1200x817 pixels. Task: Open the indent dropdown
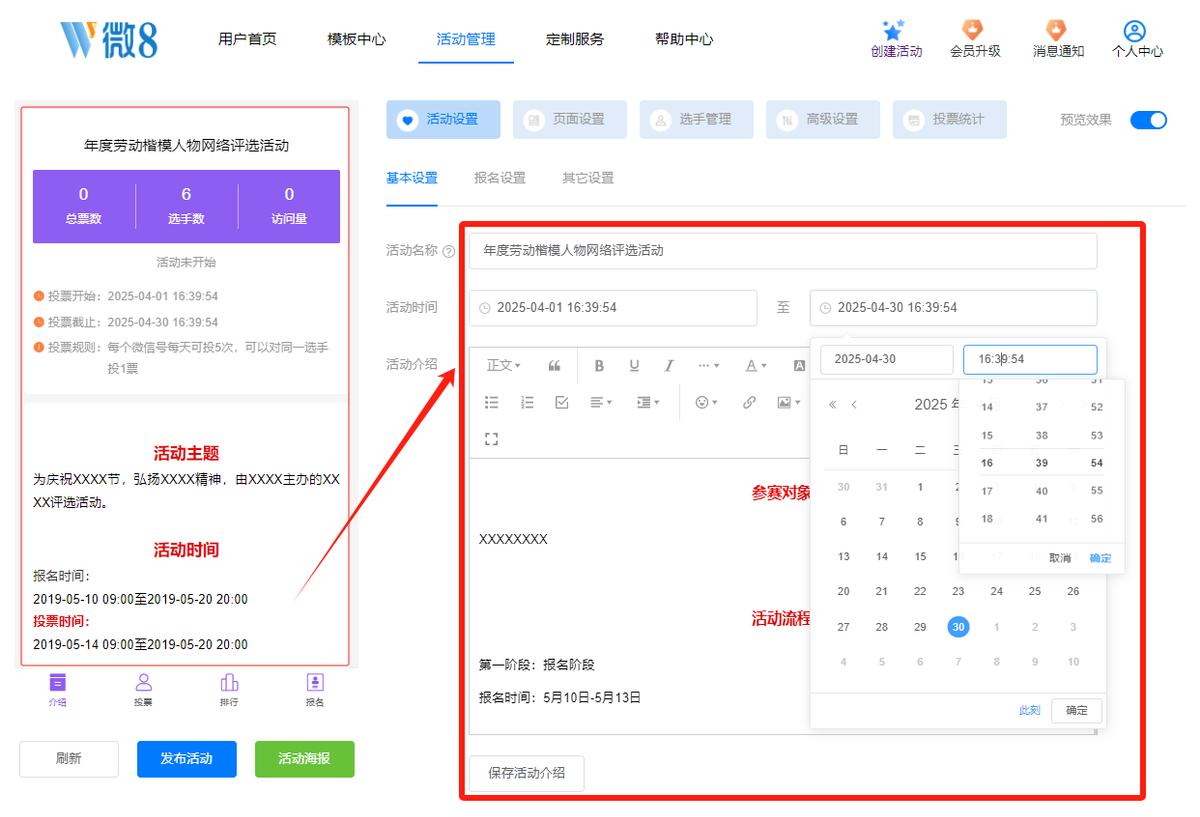pyautogui.click(x=648, y=402)
